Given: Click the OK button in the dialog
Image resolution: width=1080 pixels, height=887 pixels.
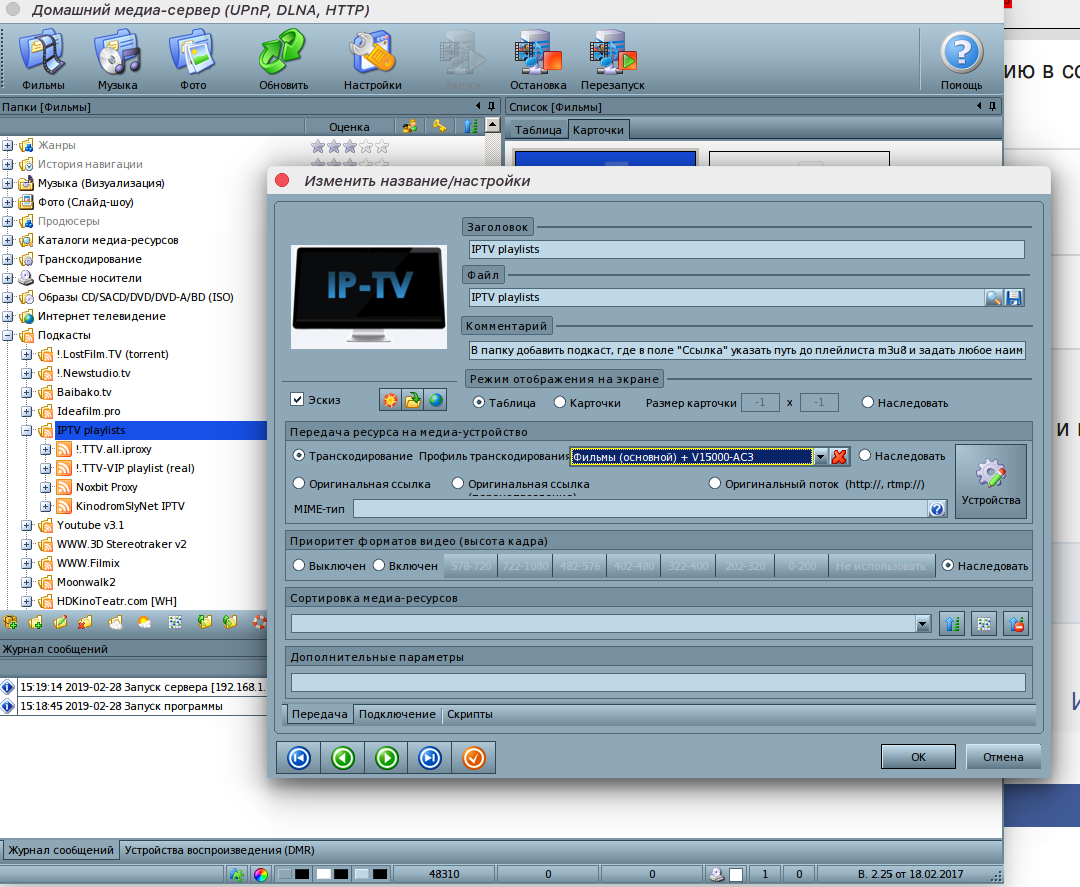Looking at the screenshot, I should [x=918, y=757].
